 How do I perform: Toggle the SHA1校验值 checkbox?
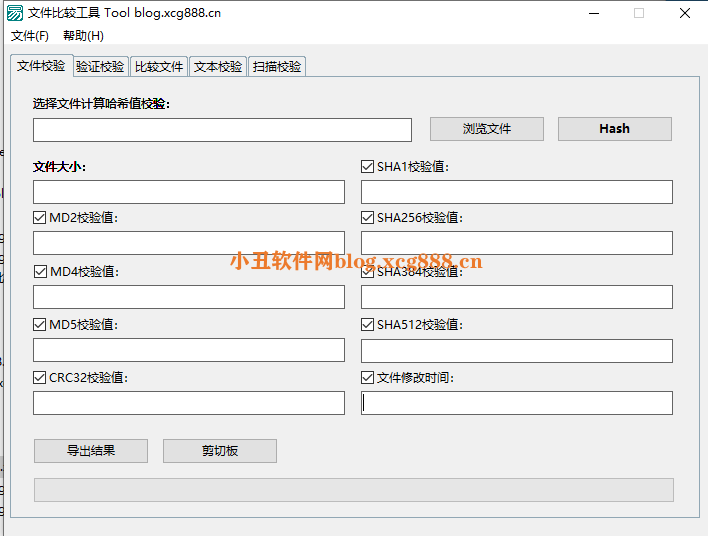[368, 167]
